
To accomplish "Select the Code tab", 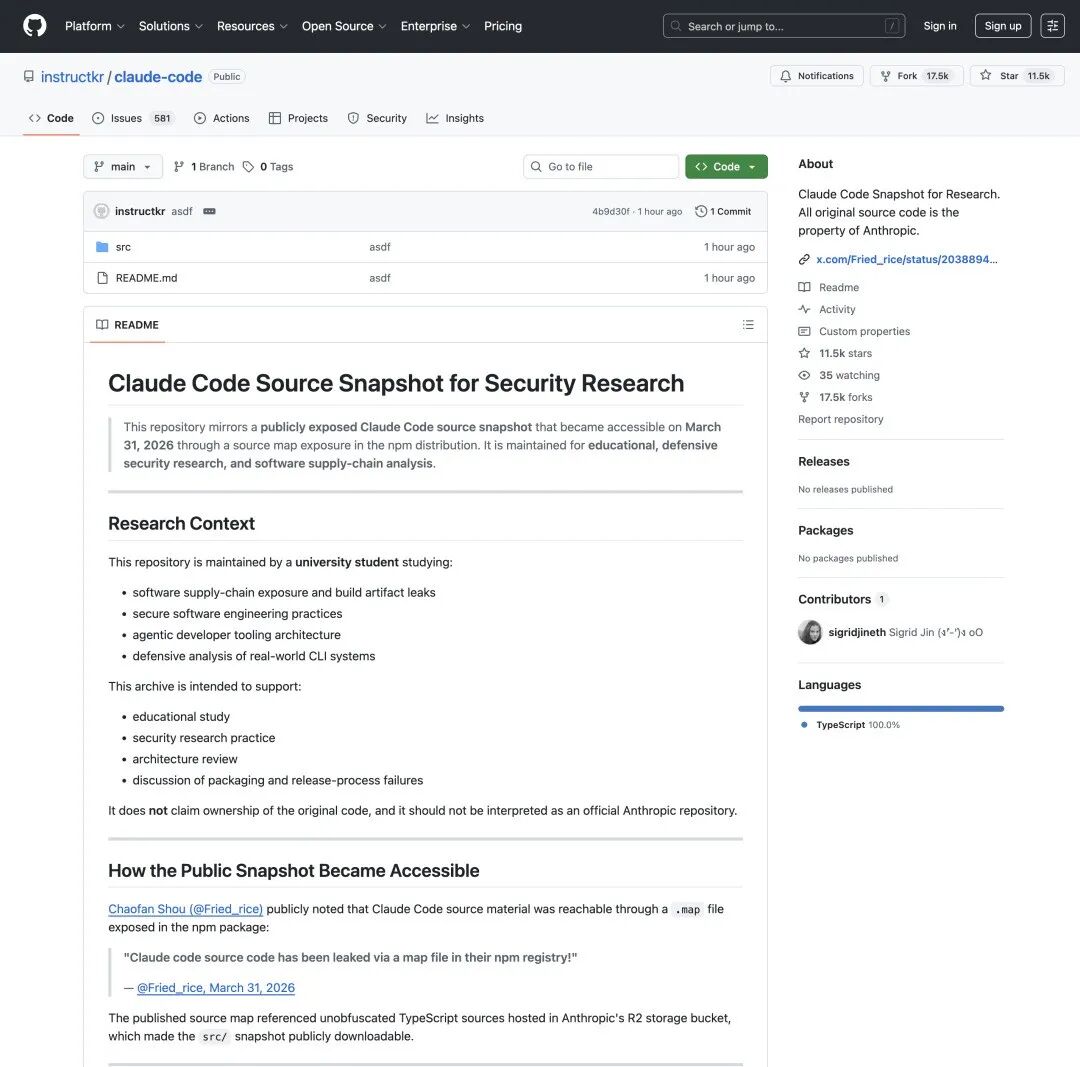I will [51, 118].
